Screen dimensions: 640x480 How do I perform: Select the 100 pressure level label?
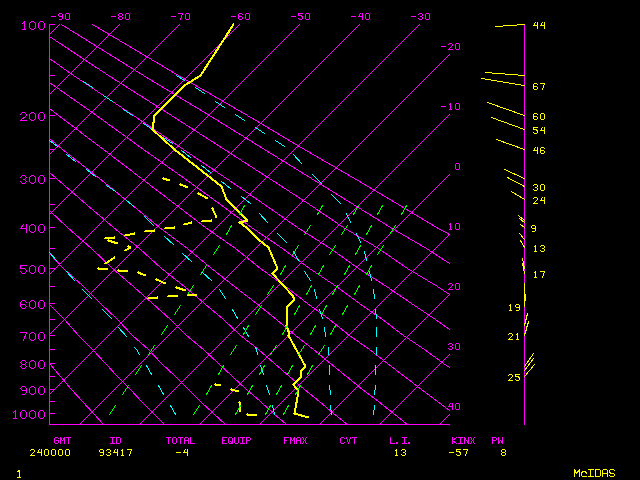(x=33, y=25)
